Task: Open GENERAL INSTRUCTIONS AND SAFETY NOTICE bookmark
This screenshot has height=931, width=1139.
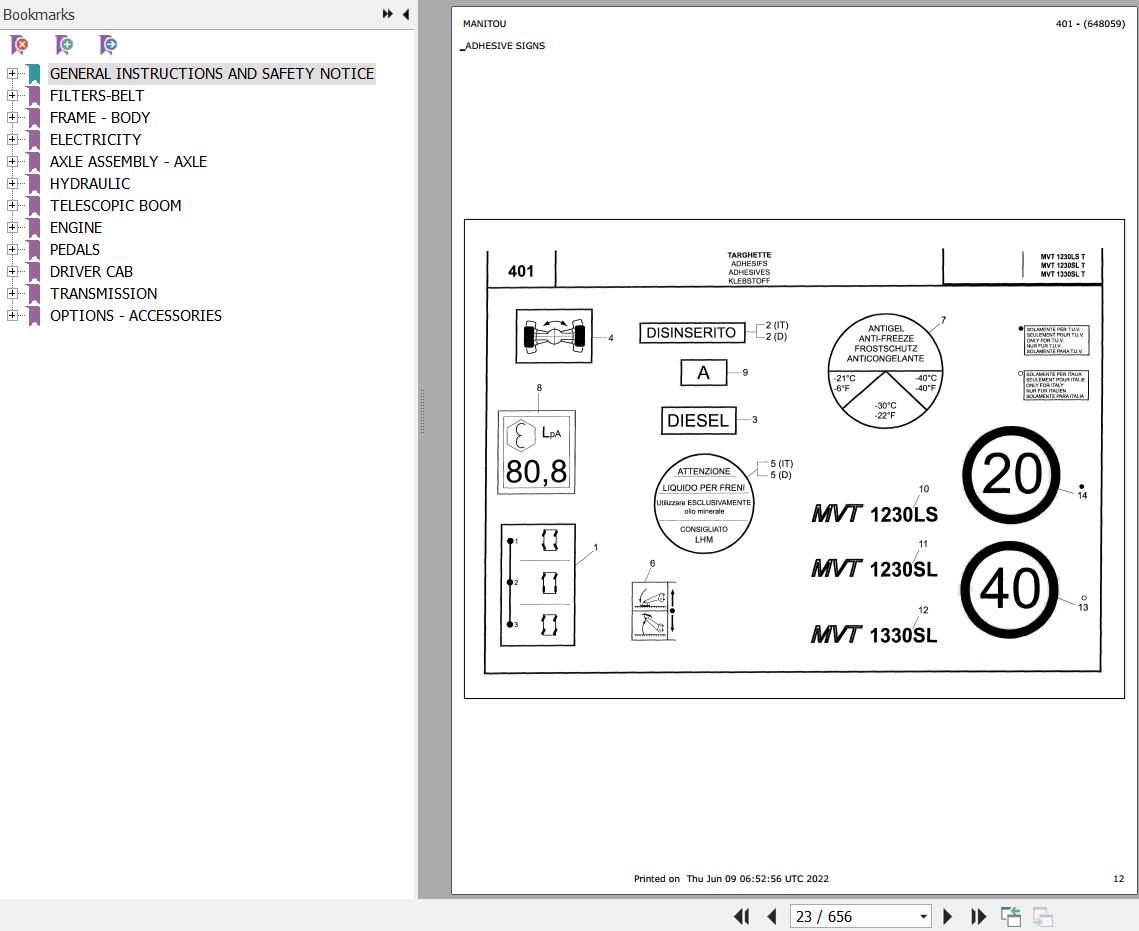Action: coord(212,73)
